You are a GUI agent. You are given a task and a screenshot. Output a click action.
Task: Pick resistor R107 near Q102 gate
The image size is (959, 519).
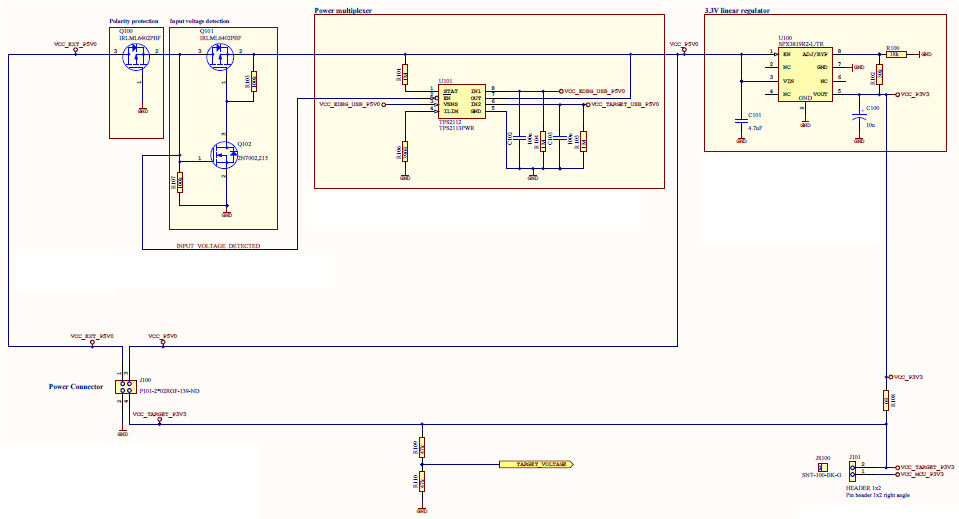180,182
